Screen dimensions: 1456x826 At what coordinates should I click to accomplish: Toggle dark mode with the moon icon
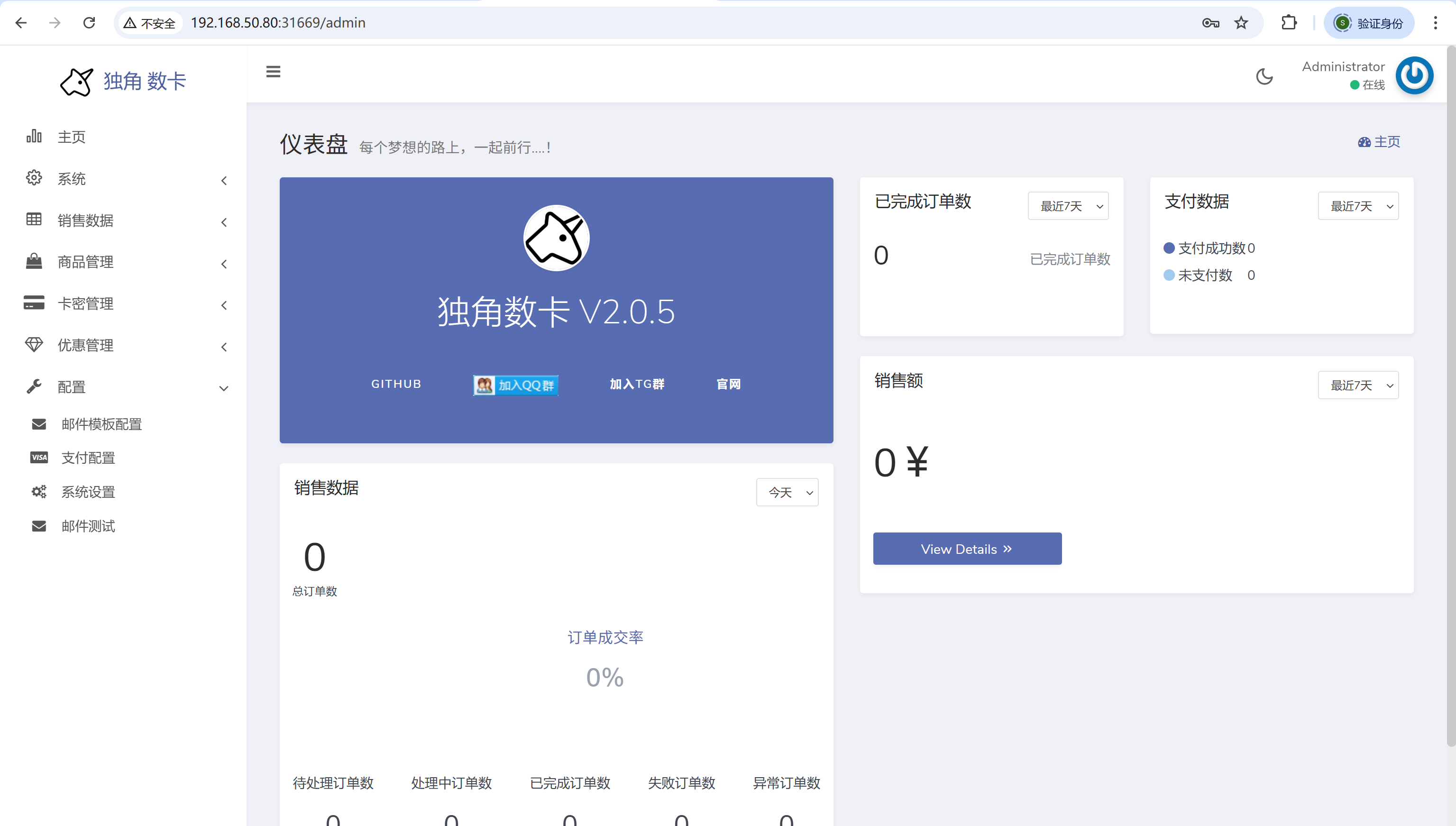1264,76
